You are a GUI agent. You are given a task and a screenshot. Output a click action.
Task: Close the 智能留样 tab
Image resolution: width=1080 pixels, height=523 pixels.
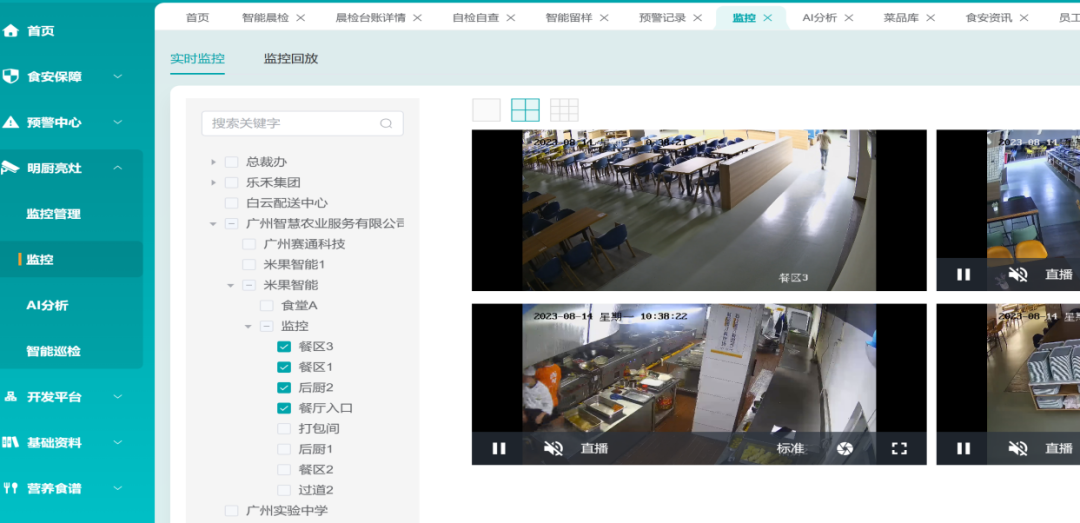pos(604,18)
